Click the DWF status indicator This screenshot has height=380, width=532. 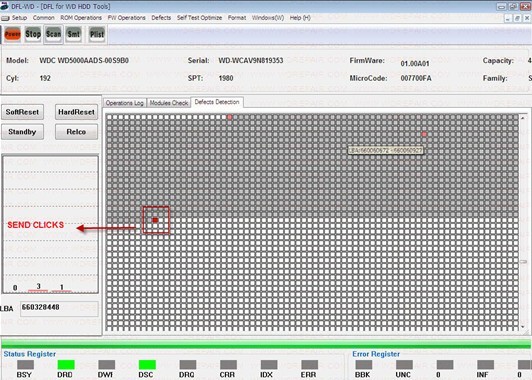tap(107, 365)
